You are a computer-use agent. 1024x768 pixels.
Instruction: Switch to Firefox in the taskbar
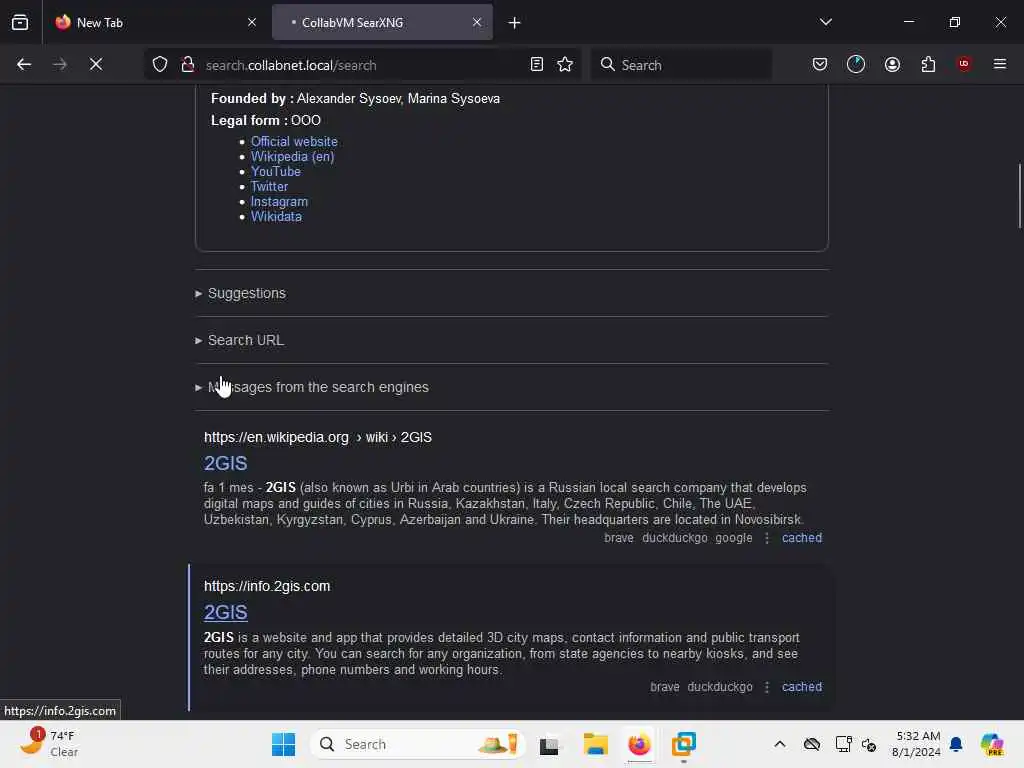[x=639, y=744]
